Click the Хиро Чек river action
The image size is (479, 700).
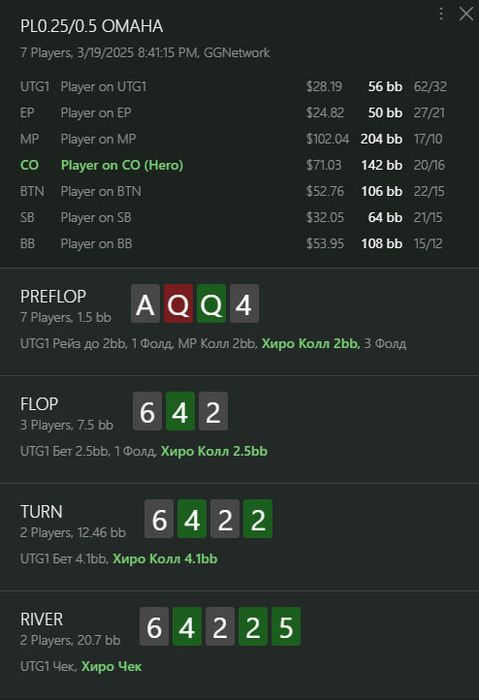click(x=112, y=667)
